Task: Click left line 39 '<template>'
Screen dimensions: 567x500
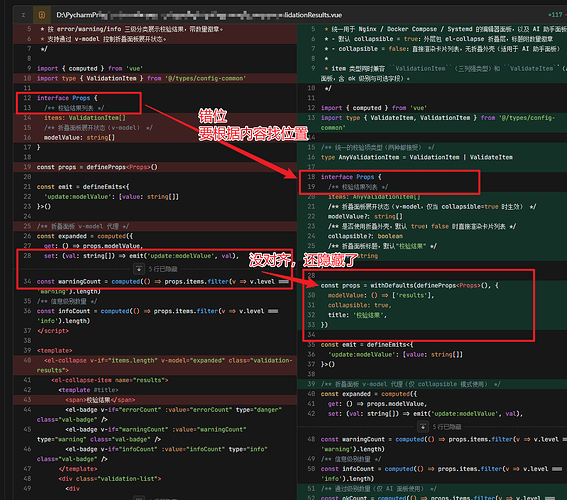Action: point(54,350)
